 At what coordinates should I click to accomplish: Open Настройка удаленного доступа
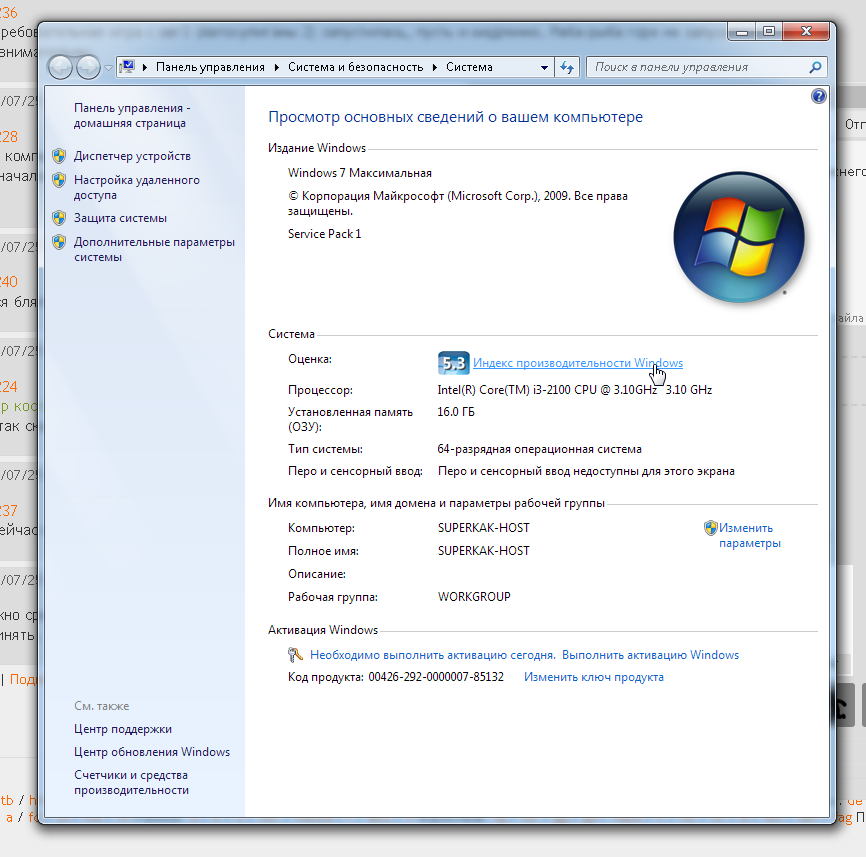(137, 187)
